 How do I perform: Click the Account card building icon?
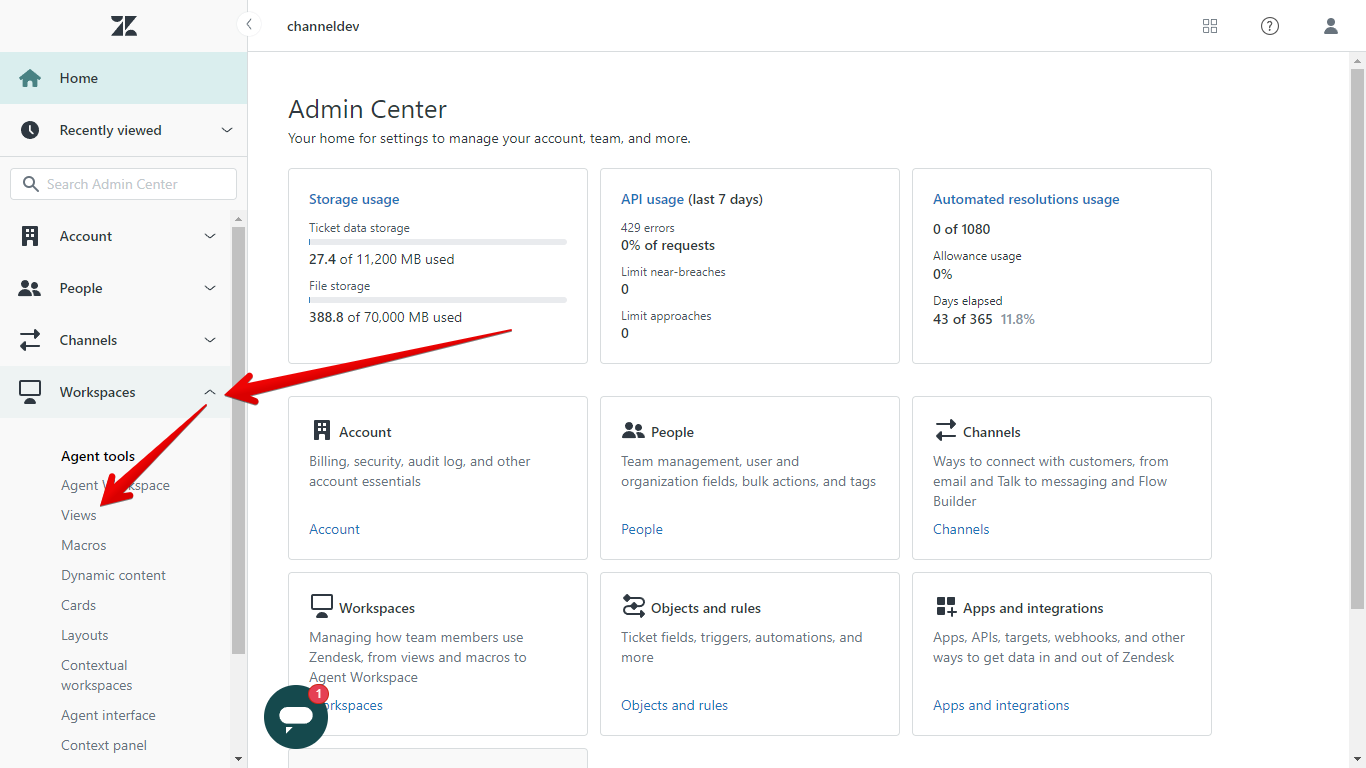321,430
